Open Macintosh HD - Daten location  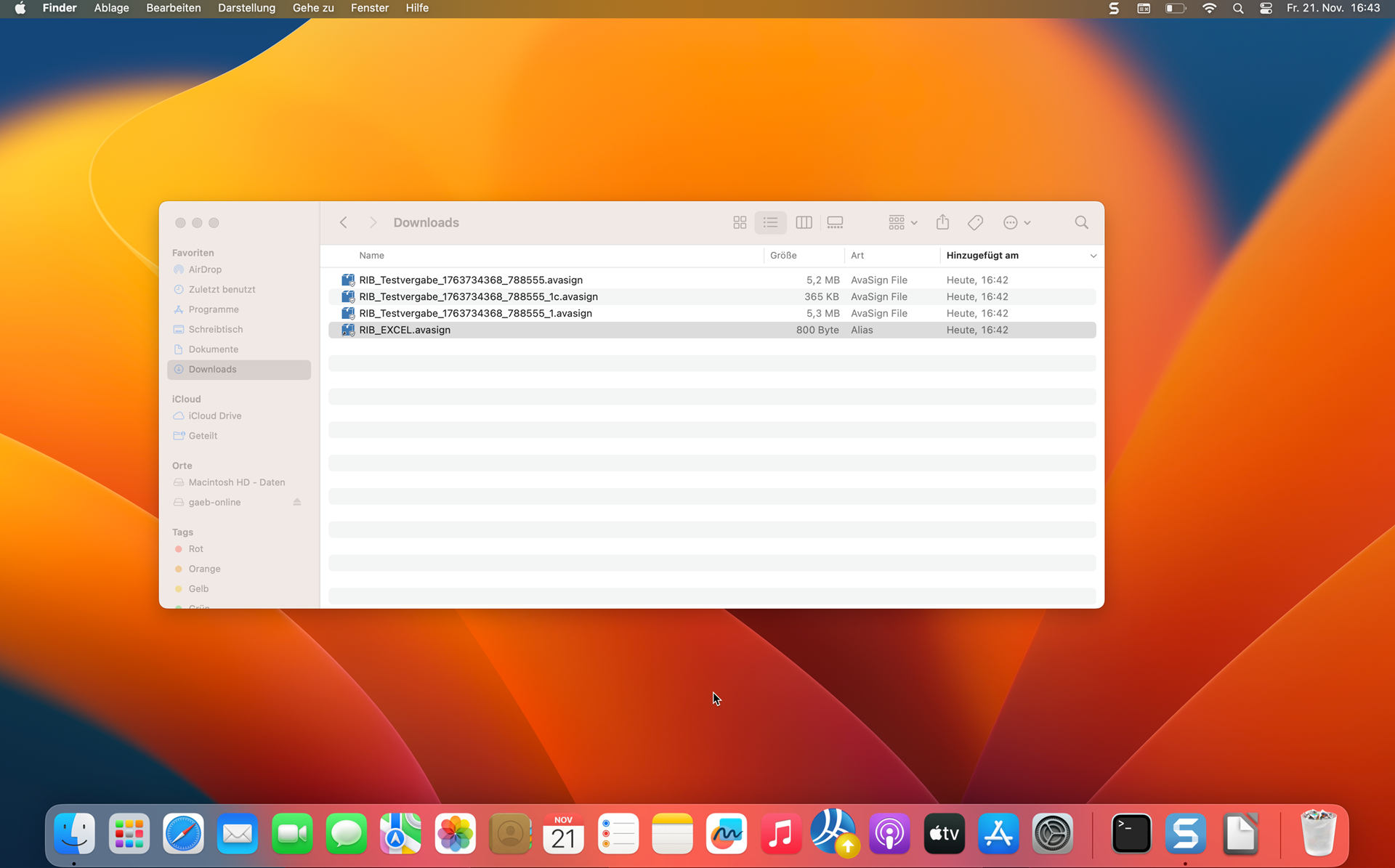[x=239, y=482]
